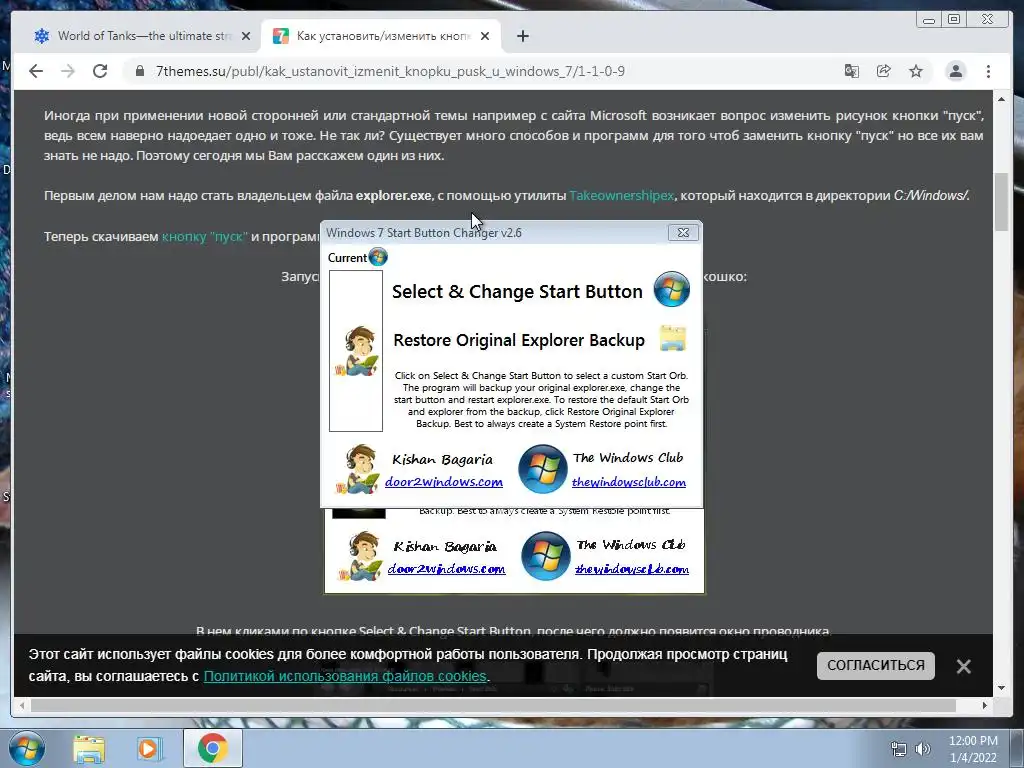Click door2windows.com link in page screenshot below

point(447,569)
